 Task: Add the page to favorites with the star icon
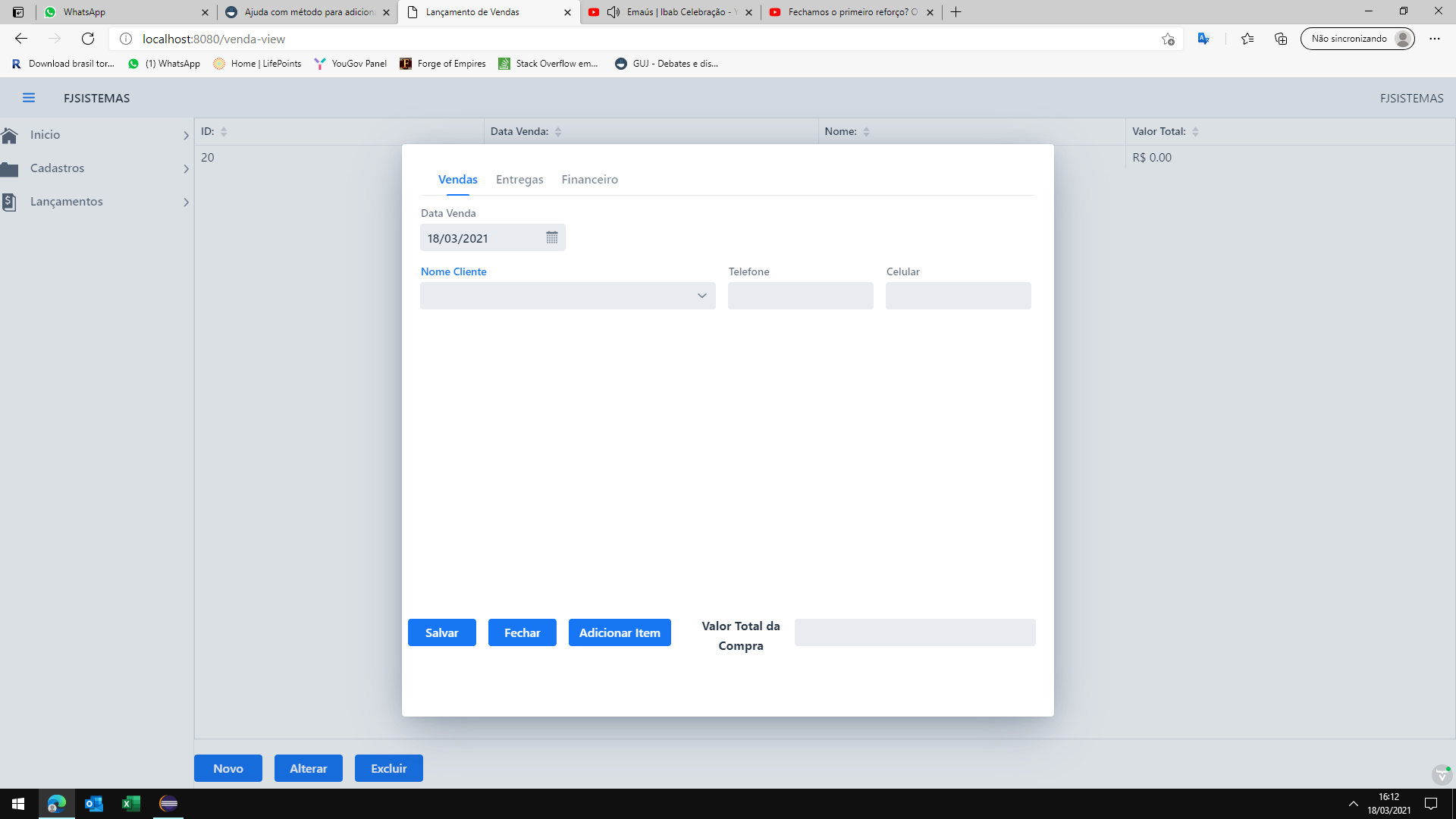pyautogui.click(x=1168, y=39)
